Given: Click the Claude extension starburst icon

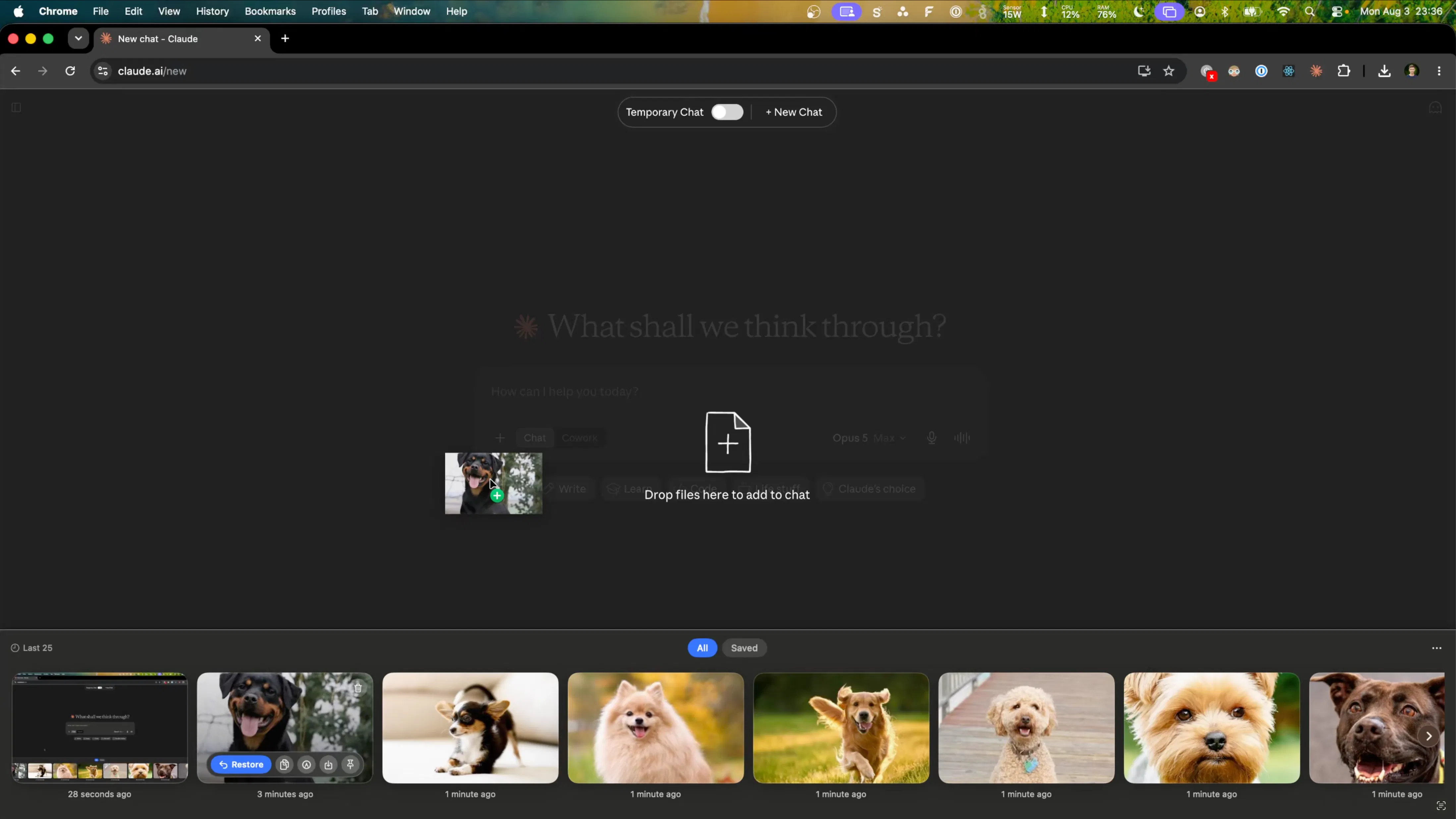Looking at the screenshot, I should click(x=1316, y=71).
